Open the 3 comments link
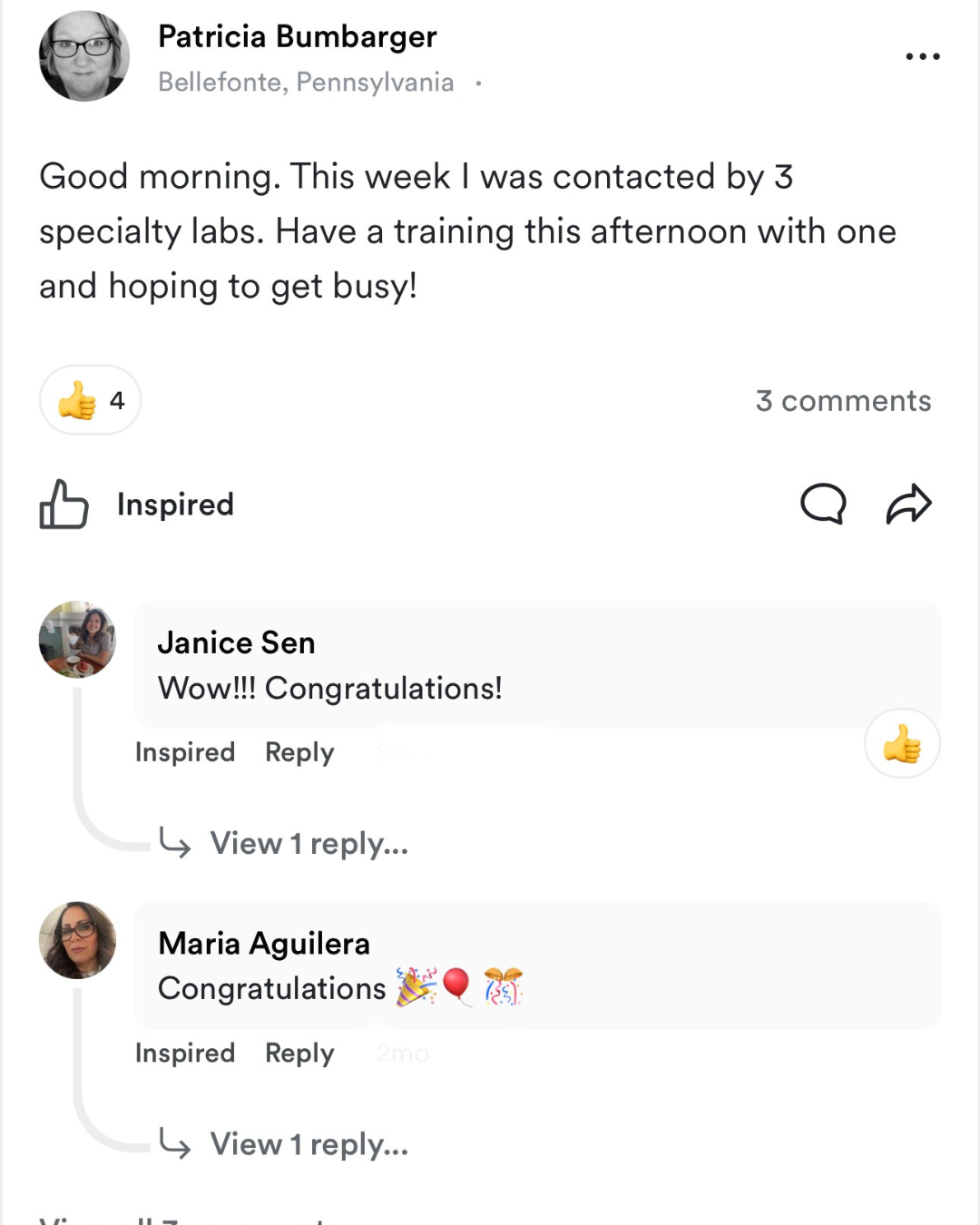 [x=843, y=400]
